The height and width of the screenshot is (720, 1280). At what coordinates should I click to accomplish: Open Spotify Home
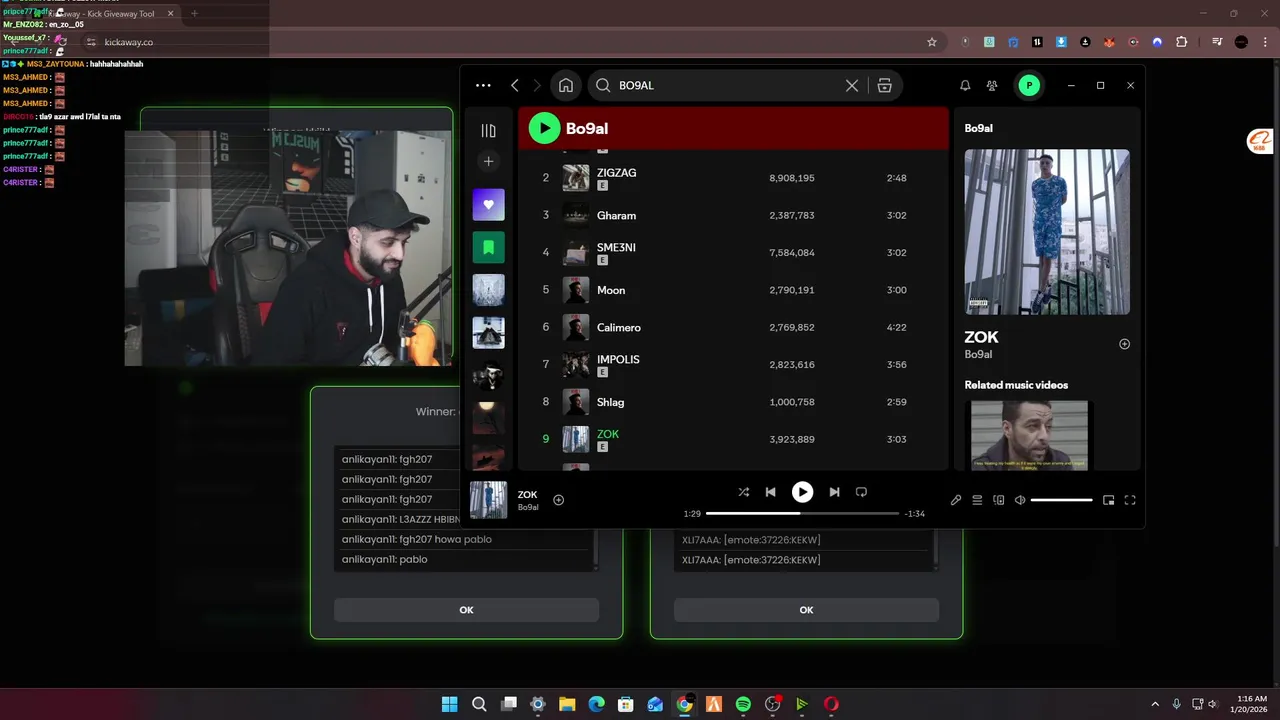click(566, 85)
